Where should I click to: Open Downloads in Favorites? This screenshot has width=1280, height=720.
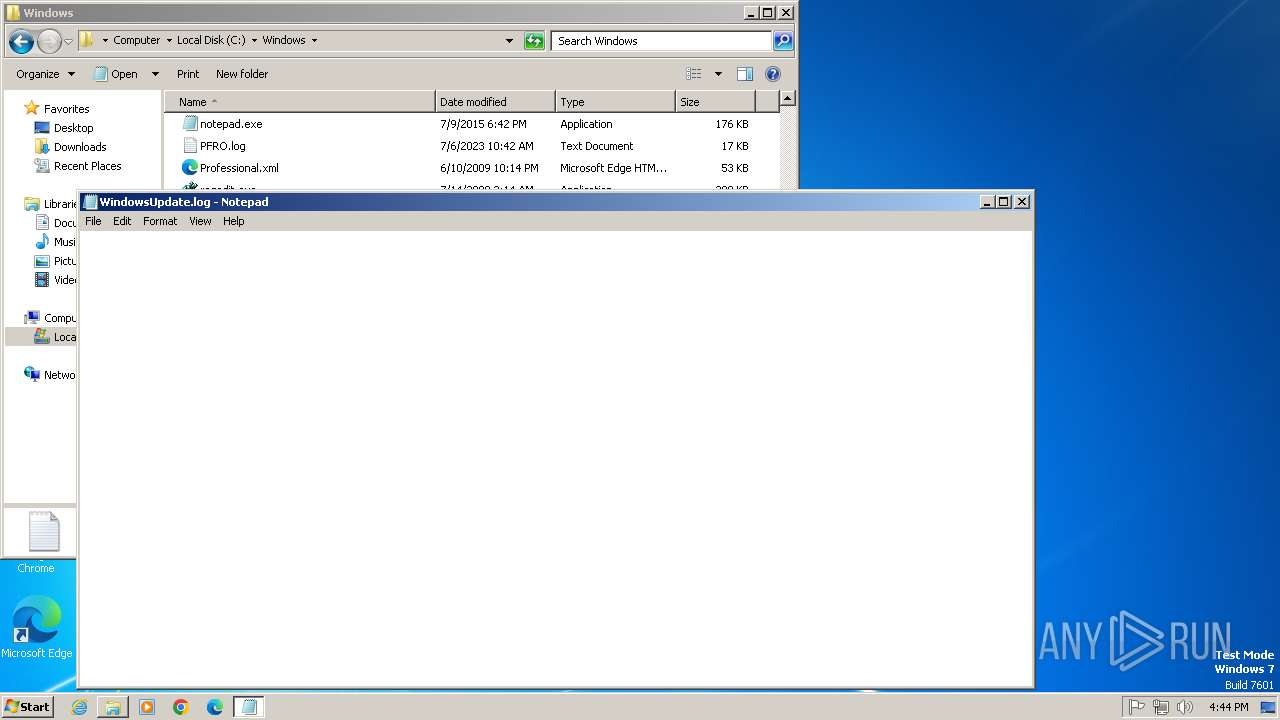[80, 147]
